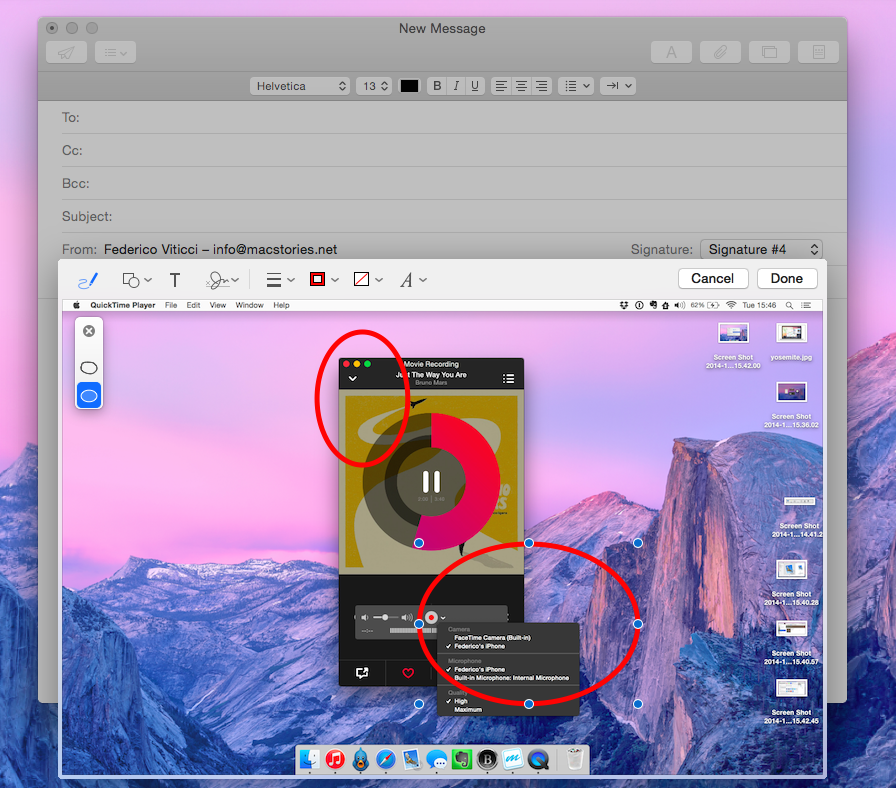Open the Signature #4 dropdown

coord(762,249)
